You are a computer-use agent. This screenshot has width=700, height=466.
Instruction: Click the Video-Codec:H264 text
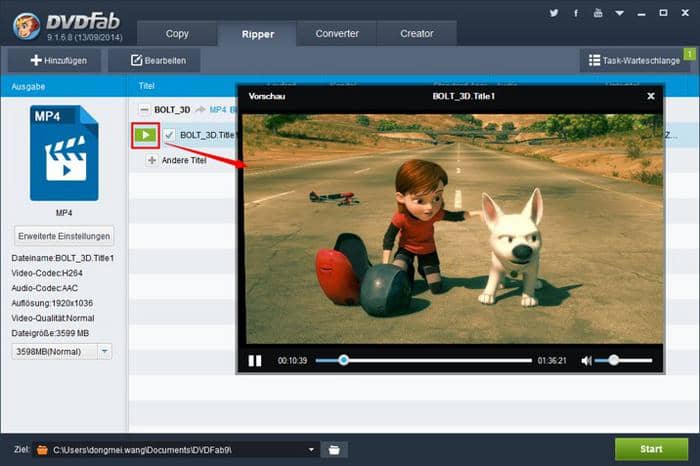(47, 273)
